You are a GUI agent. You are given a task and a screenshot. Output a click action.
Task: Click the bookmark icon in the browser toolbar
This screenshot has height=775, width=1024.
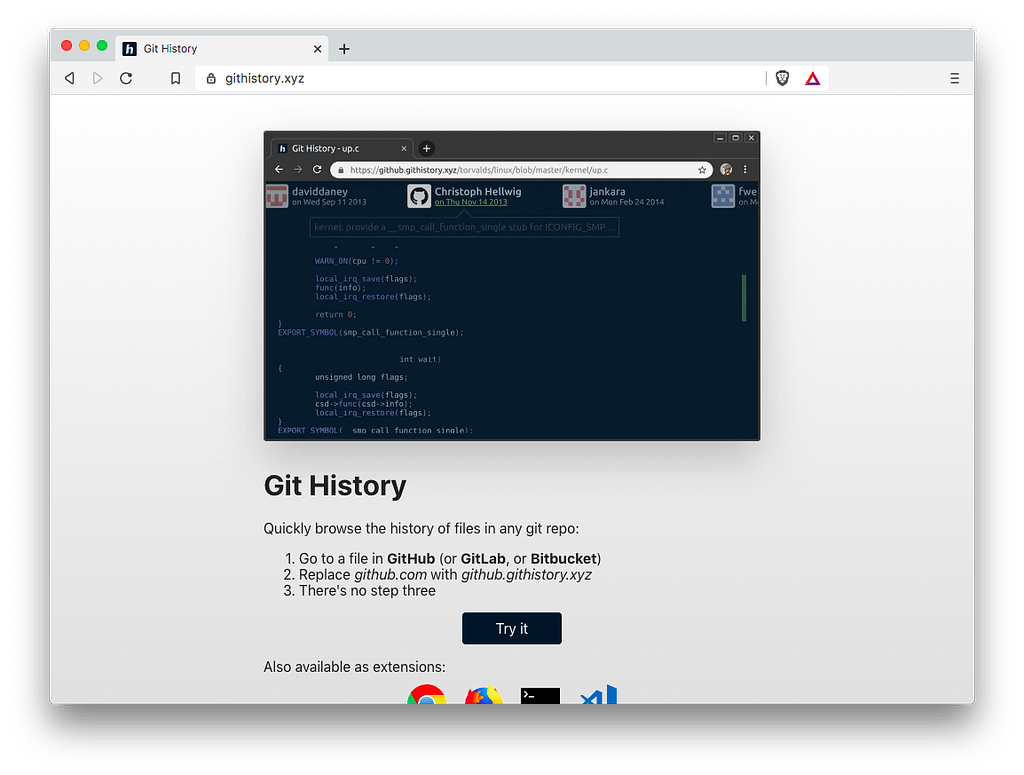tap(175, 77)
